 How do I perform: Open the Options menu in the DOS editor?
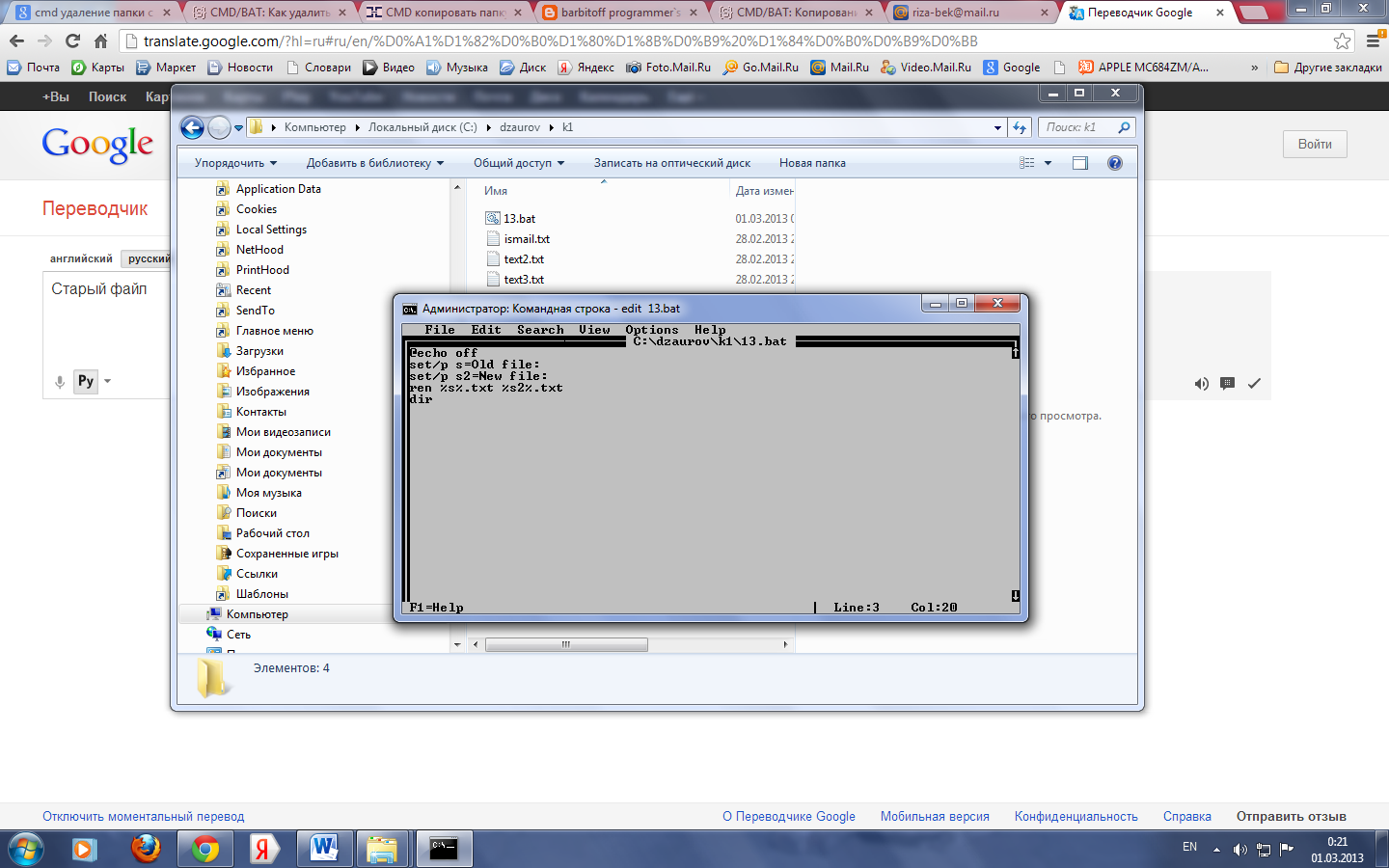coord(652,330)
